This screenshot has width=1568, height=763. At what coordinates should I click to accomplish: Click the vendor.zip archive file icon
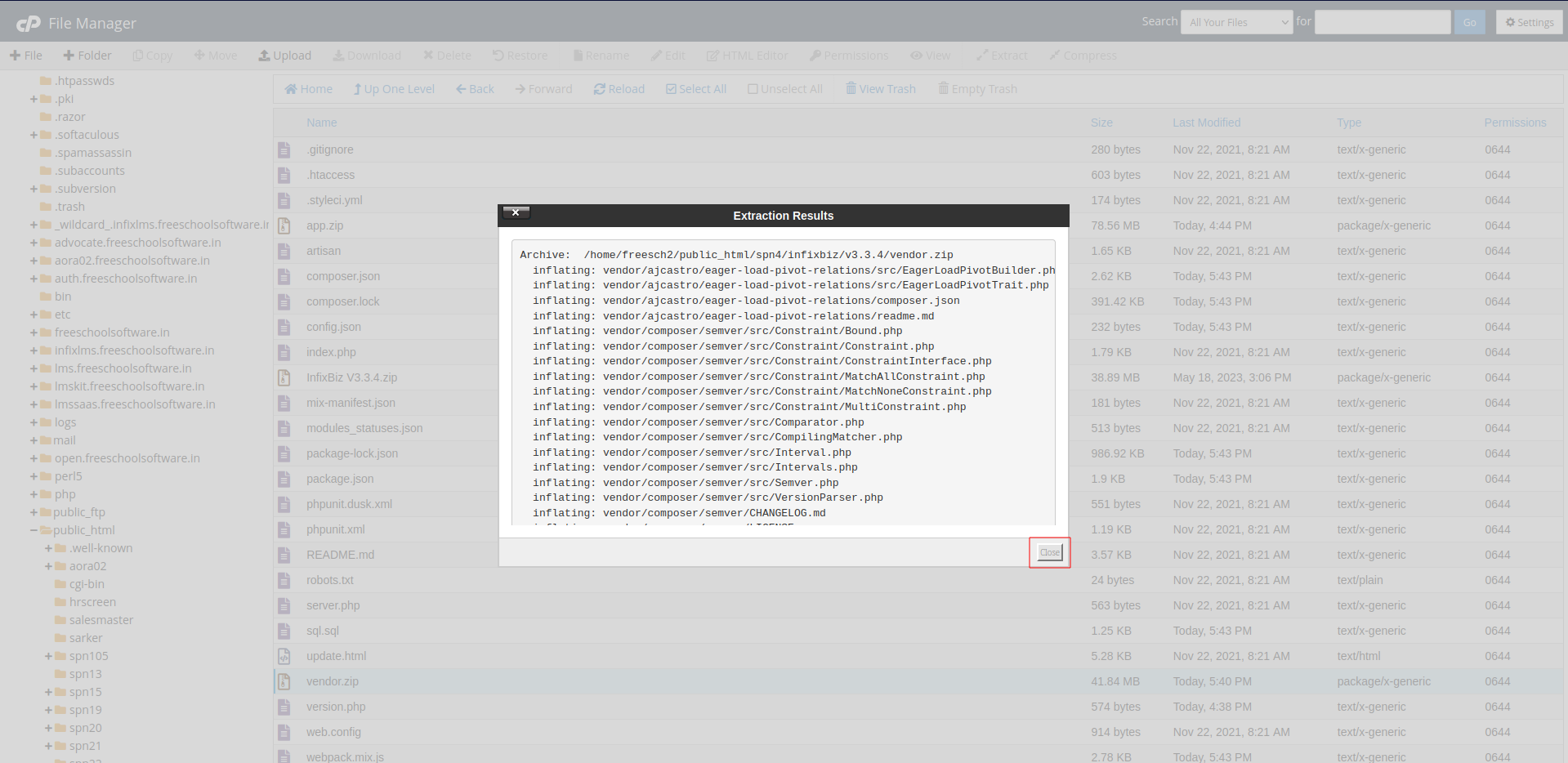(284, 681)
